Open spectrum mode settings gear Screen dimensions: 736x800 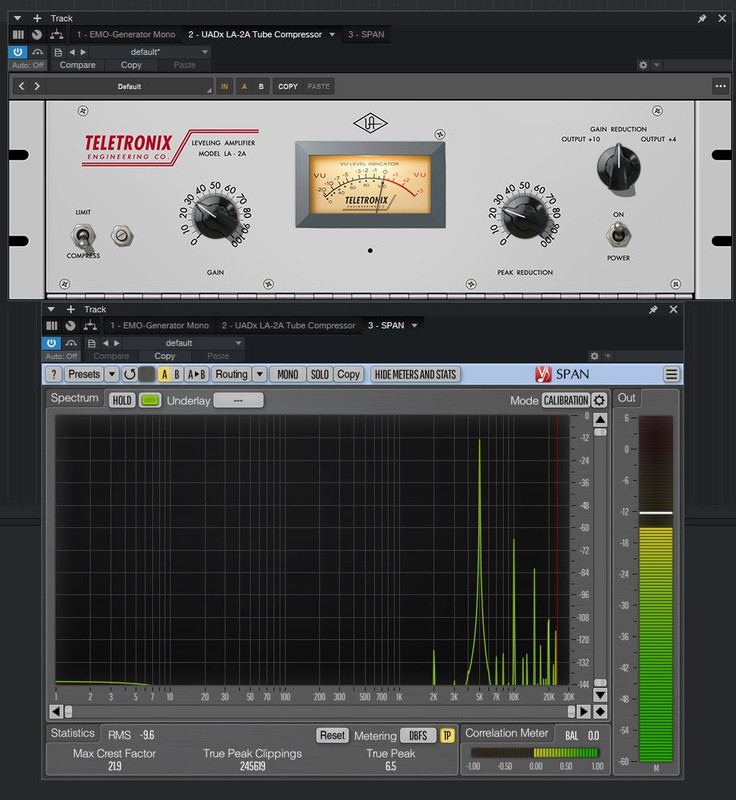pyautogui.click(x=599, y=401)
